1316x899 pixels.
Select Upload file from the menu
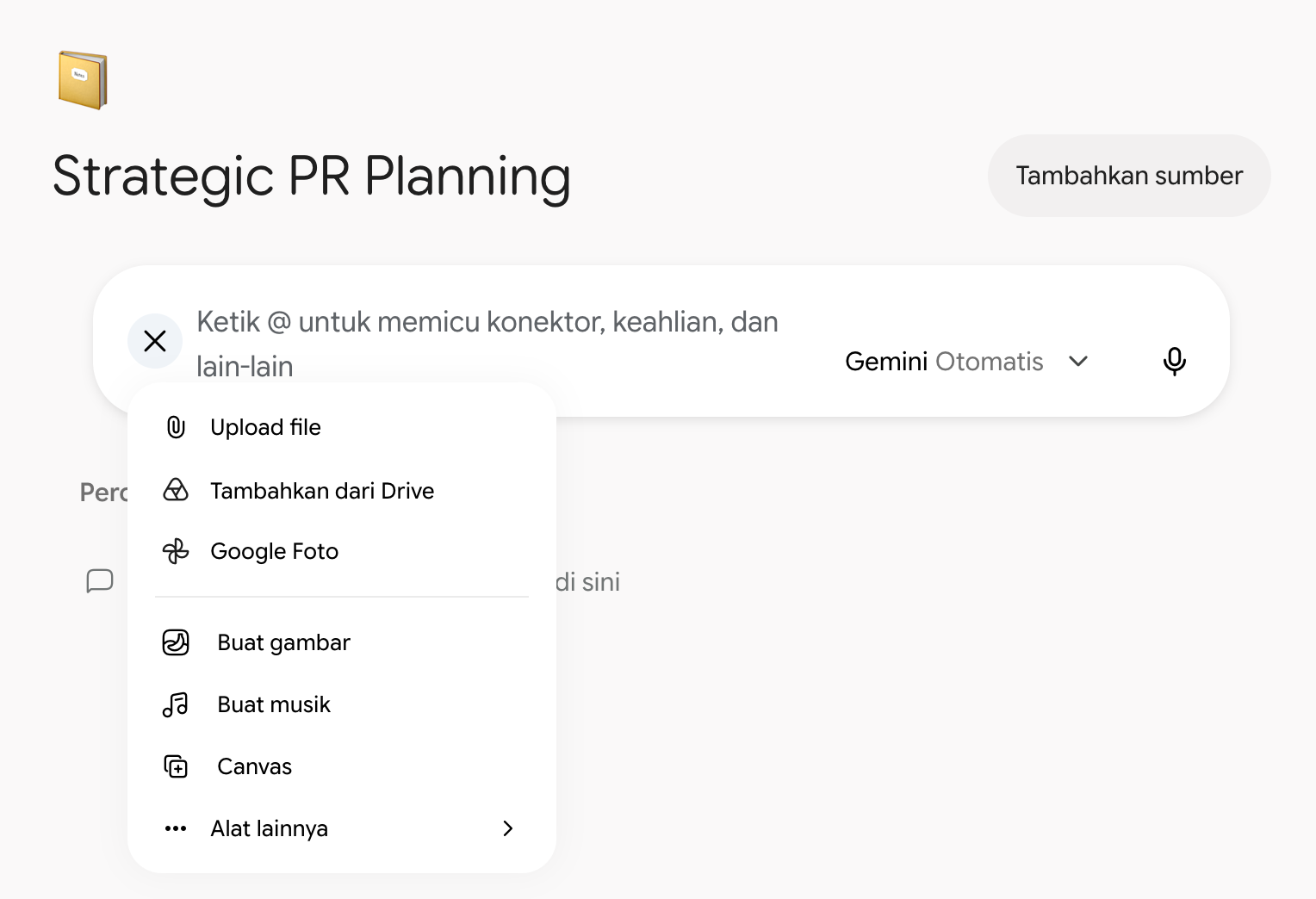click(x=342, y=427)
